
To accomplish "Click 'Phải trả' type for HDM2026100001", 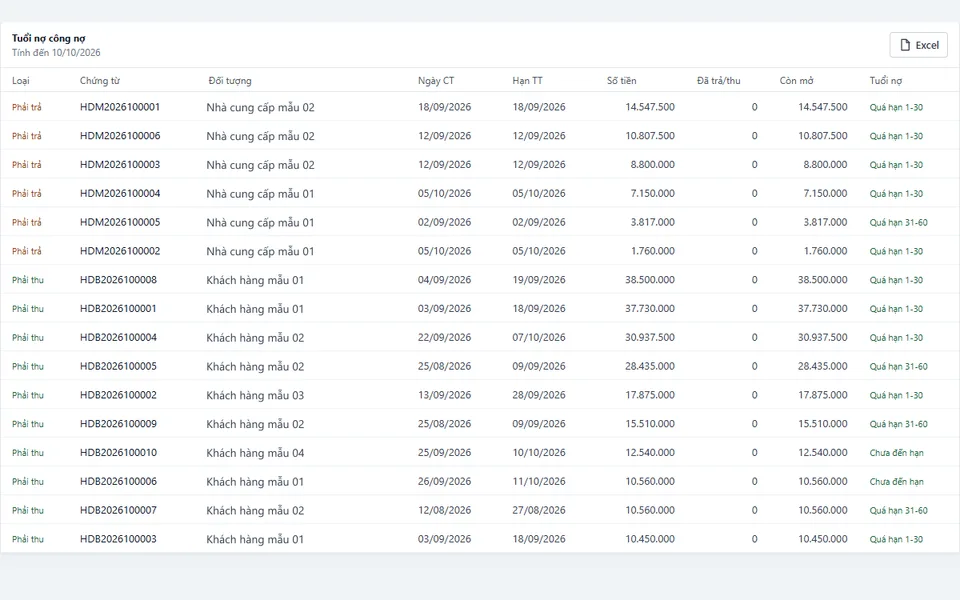I will [27, 107].
